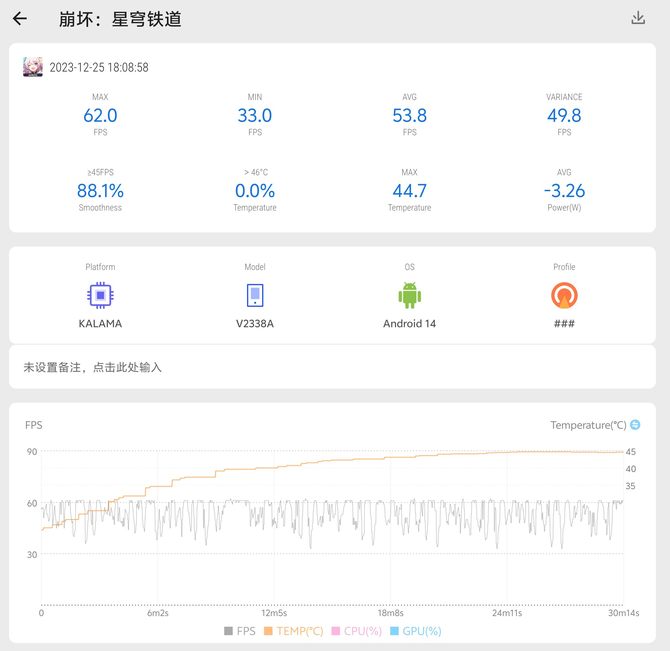Screen dimensions: 670x651
Task: Toggle FPS series in chart legend
Action: (240, 631)
